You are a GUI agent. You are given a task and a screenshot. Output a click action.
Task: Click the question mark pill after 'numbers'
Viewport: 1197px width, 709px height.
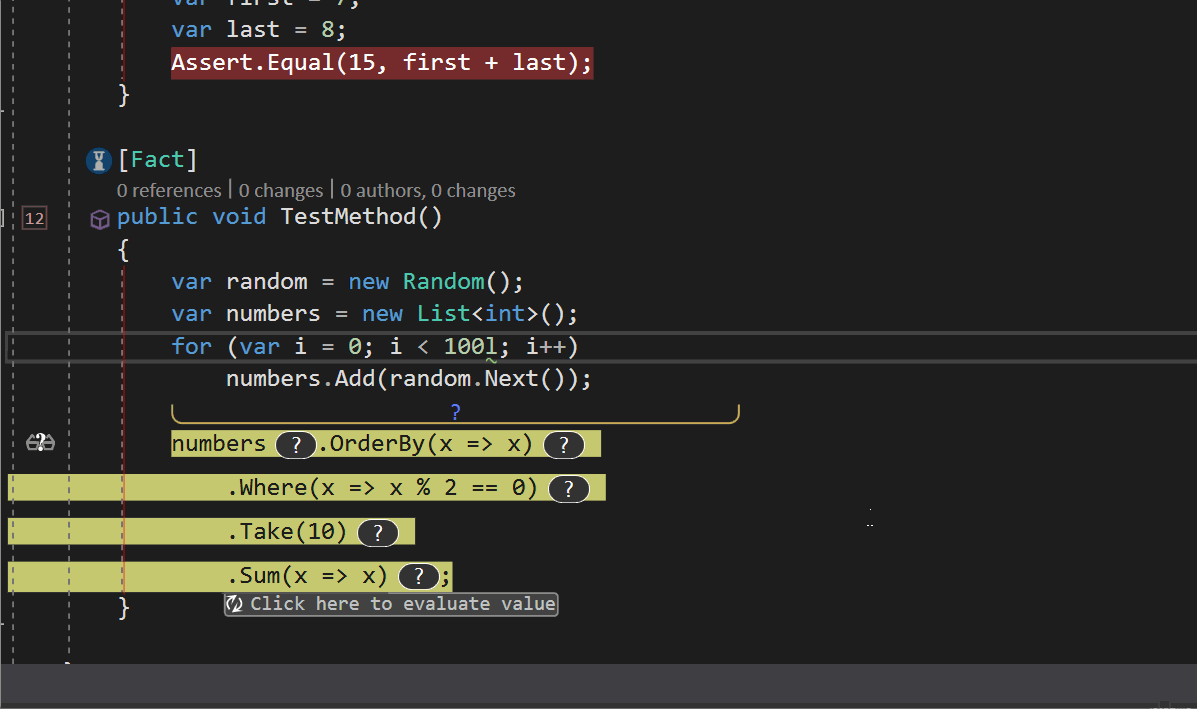[296, 445]
